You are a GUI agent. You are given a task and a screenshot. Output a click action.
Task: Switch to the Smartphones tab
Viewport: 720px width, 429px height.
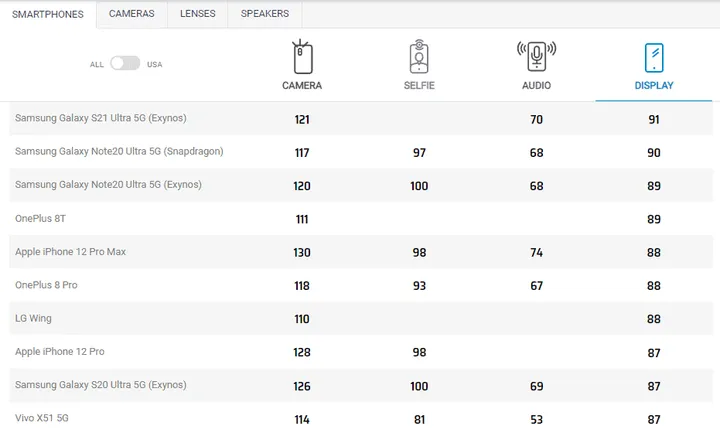pyautogui.click(x=48, y=14)
